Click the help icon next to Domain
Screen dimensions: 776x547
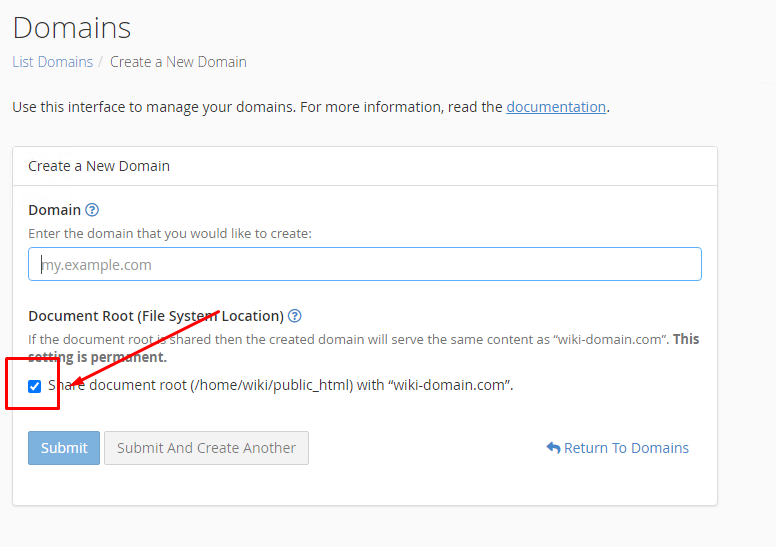point(92,210)
